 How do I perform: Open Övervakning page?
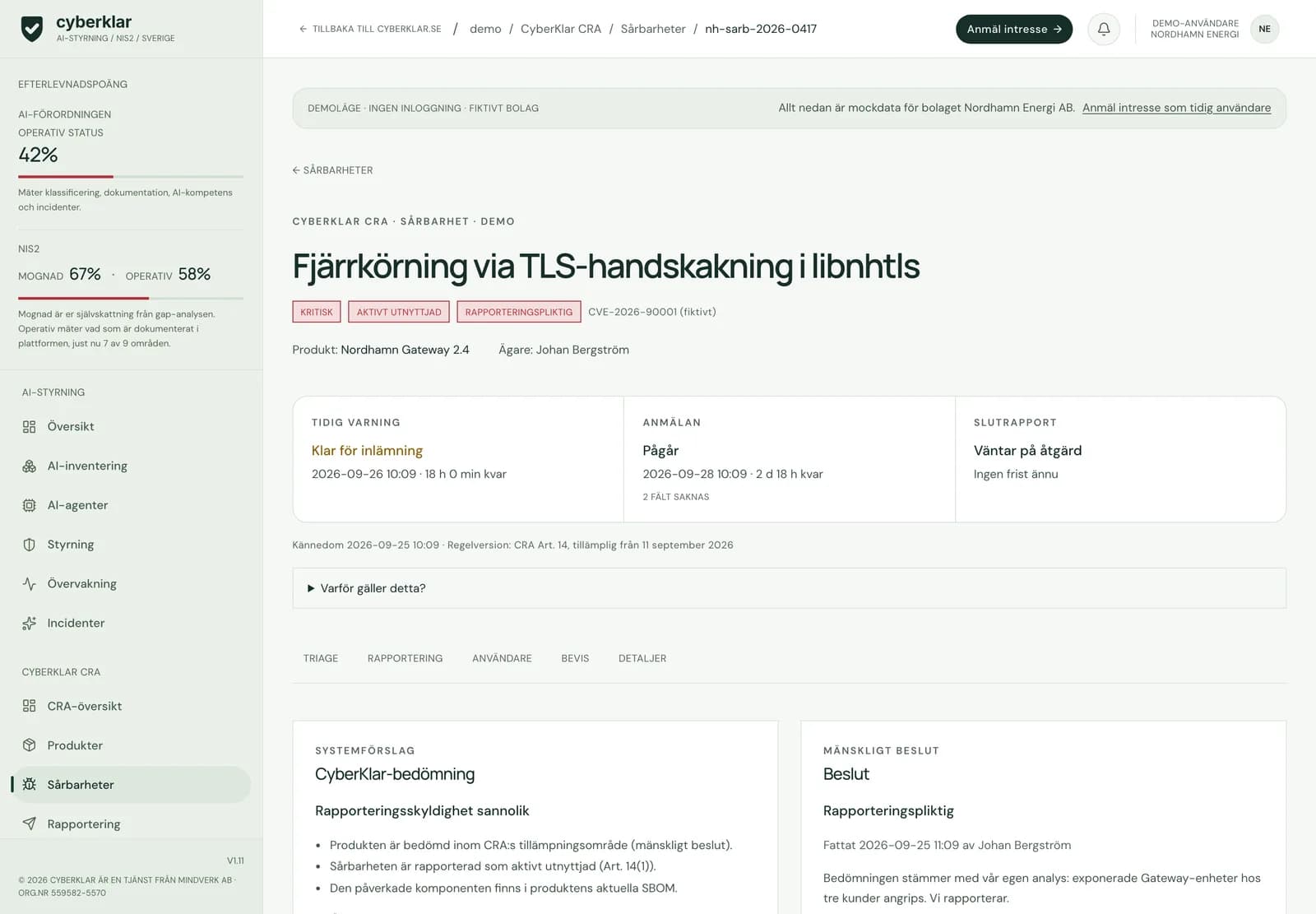pyautogui.click(x=132, y=584)
